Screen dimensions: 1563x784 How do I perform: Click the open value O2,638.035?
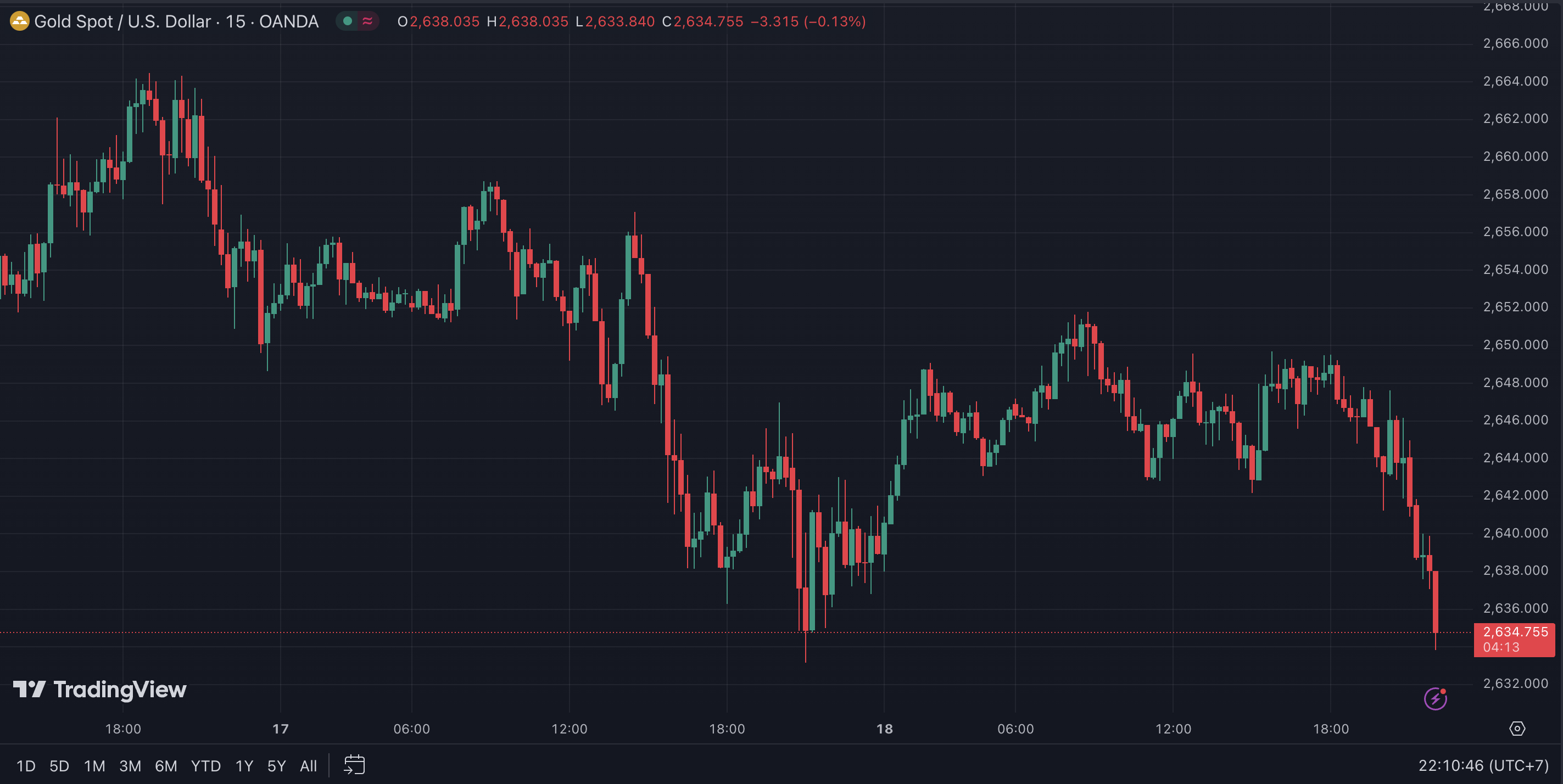pyautogui.click(x=438, y=22)
